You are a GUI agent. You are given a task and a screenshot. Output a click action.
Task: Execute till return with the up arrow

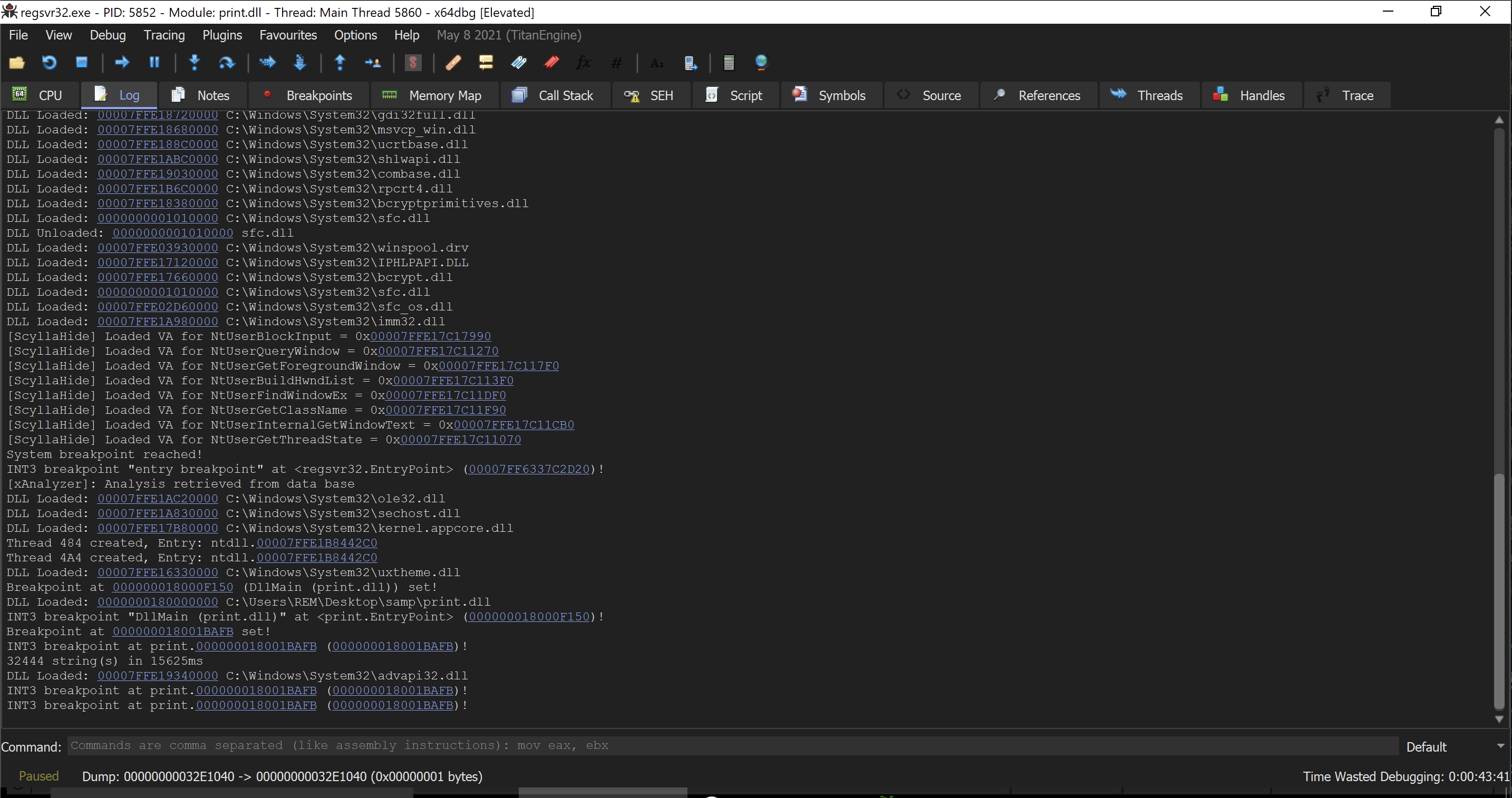(341, 62)
